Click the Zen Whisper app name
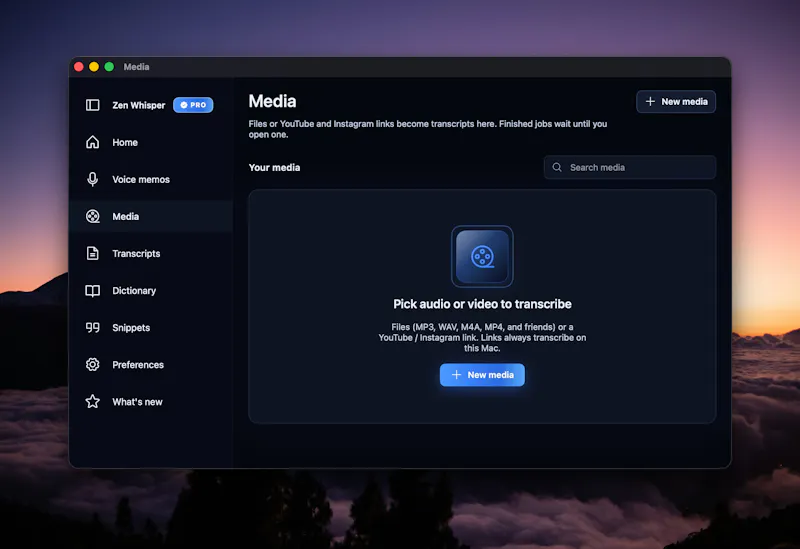The image size is (800, 549). tap(139, 105)
